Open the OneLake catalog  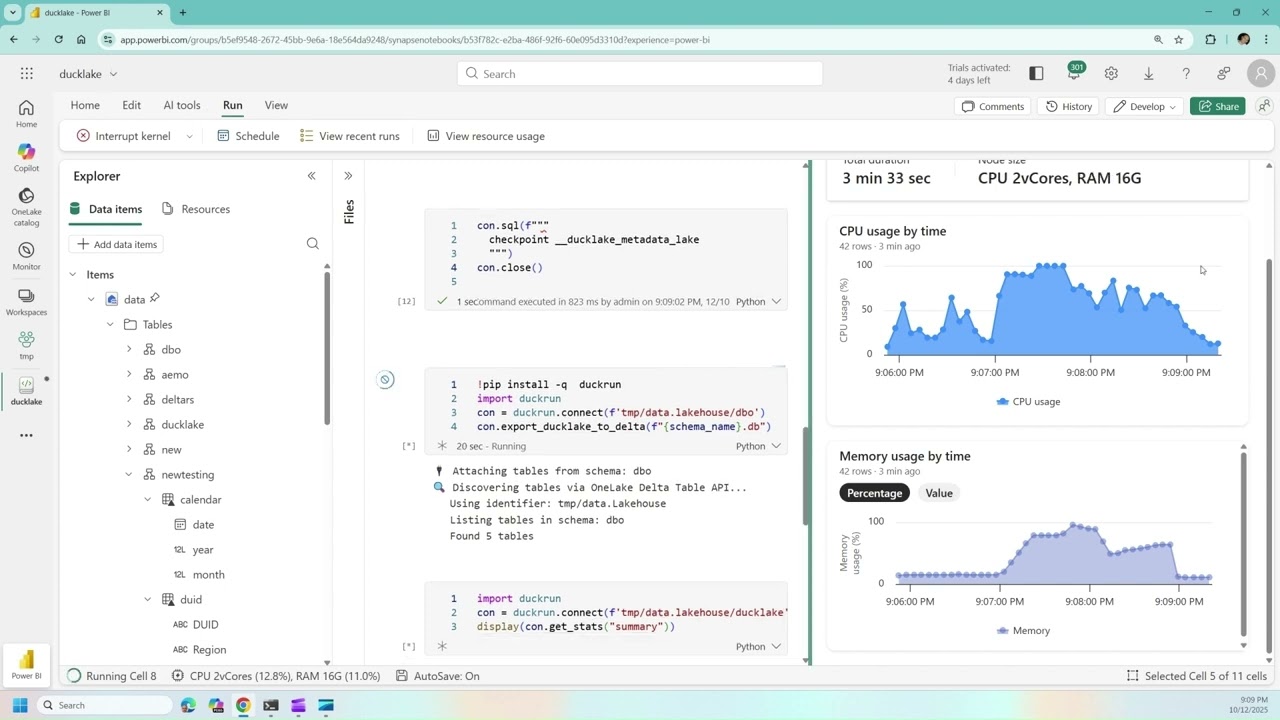pyautogui.click(x=26, y=206)
